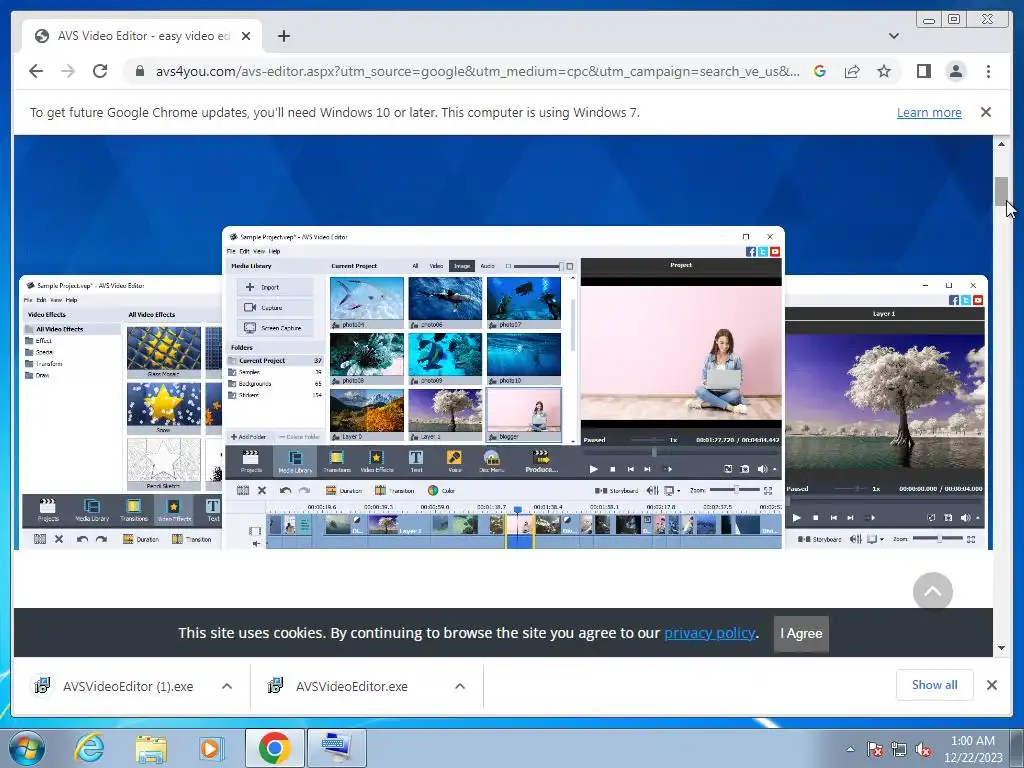Select Image tab in center editor image

pos(462,266)
